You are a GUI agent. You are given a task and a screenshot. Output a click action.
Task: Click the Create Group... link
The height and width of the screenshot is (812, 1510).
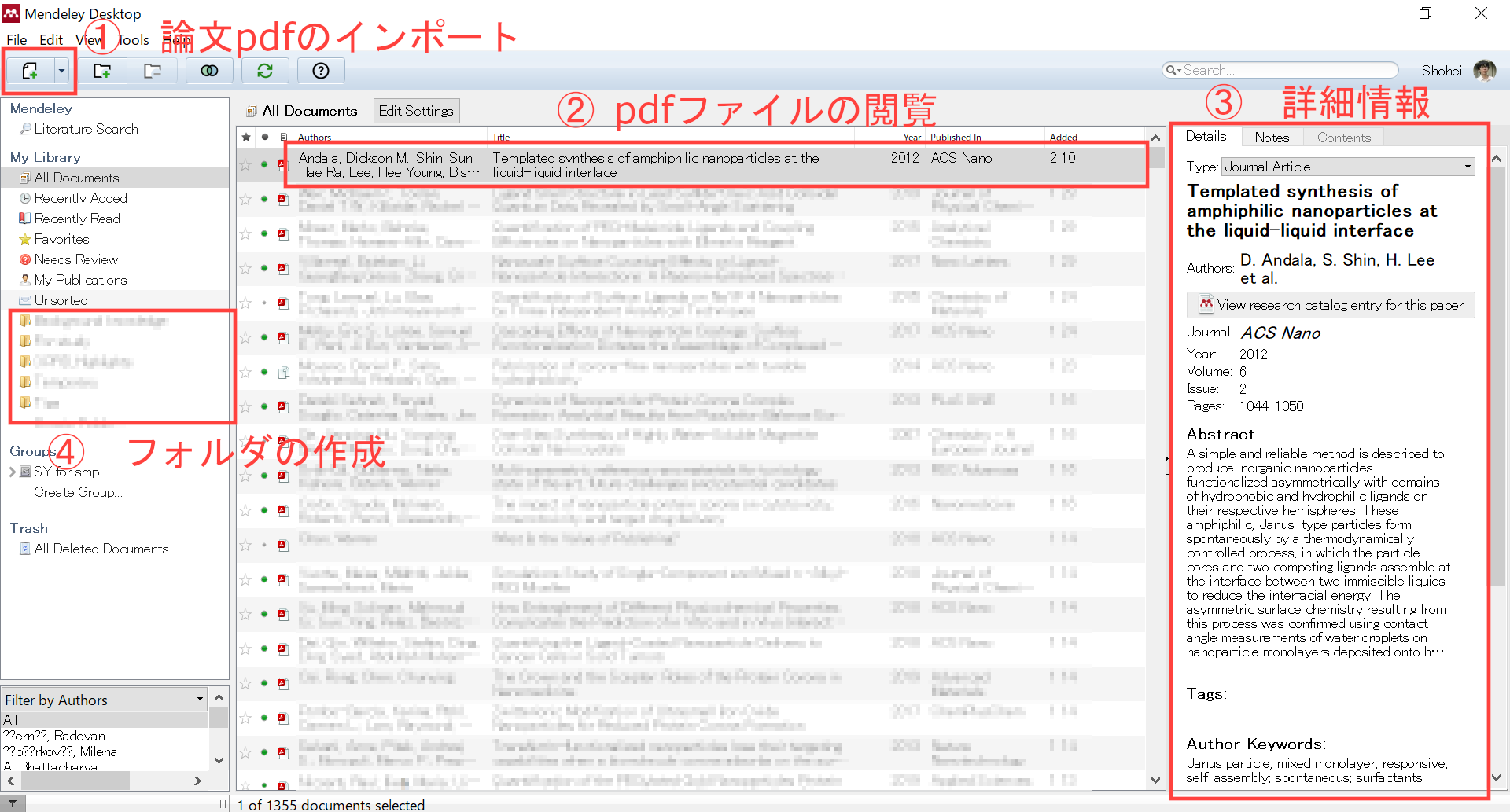78,492
